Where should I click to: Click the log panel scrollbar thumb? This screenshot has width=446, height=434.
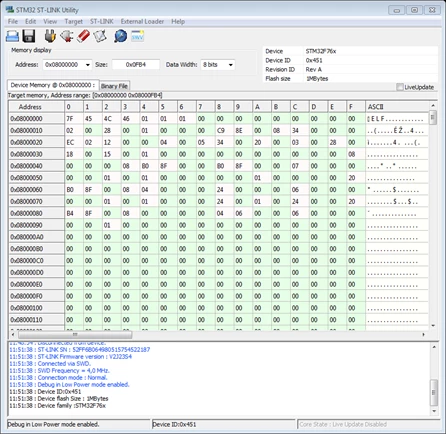(x=434, y=392)
